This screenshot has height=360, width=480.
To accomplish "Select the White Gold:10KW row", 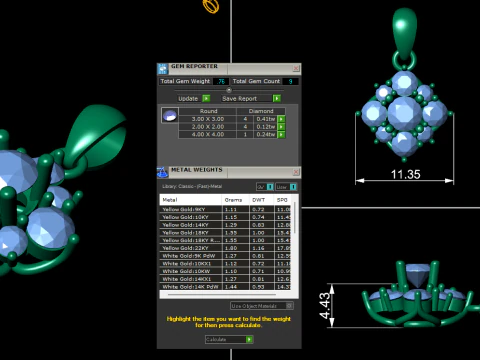I will [225, 271].
